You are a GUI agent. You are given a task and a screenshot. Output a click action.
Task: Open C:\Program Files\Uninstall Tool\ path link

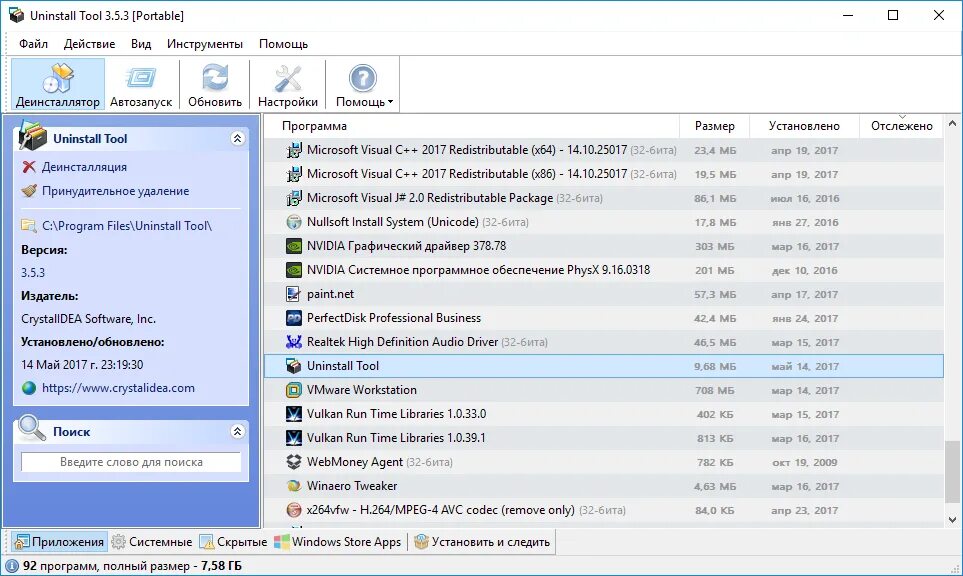[x=127, y=226]
